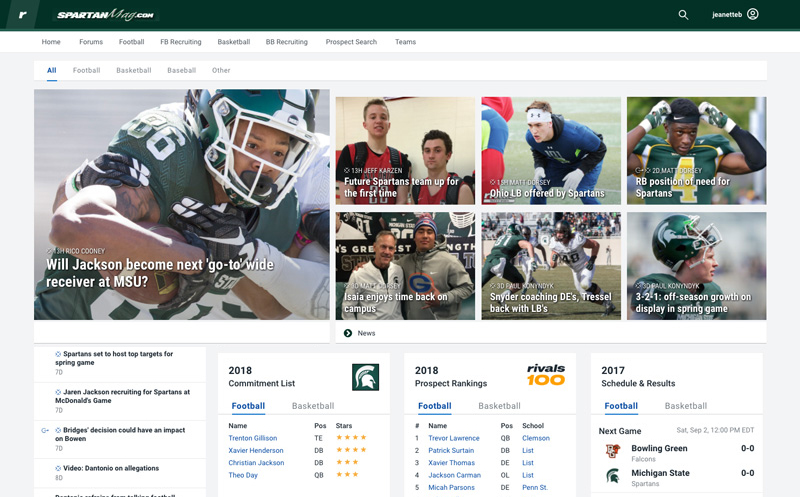Click the List link for Patrick Surtain
The image size is (800, 497).
point(528,450)
